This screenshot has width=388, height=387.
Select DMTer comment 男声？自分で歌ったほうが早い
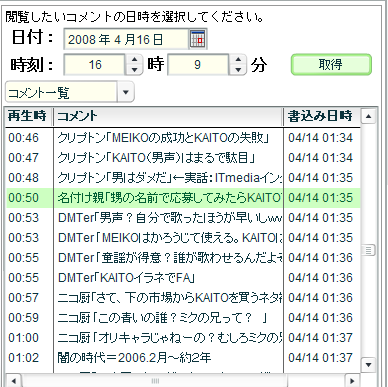[x=183, y=218]
